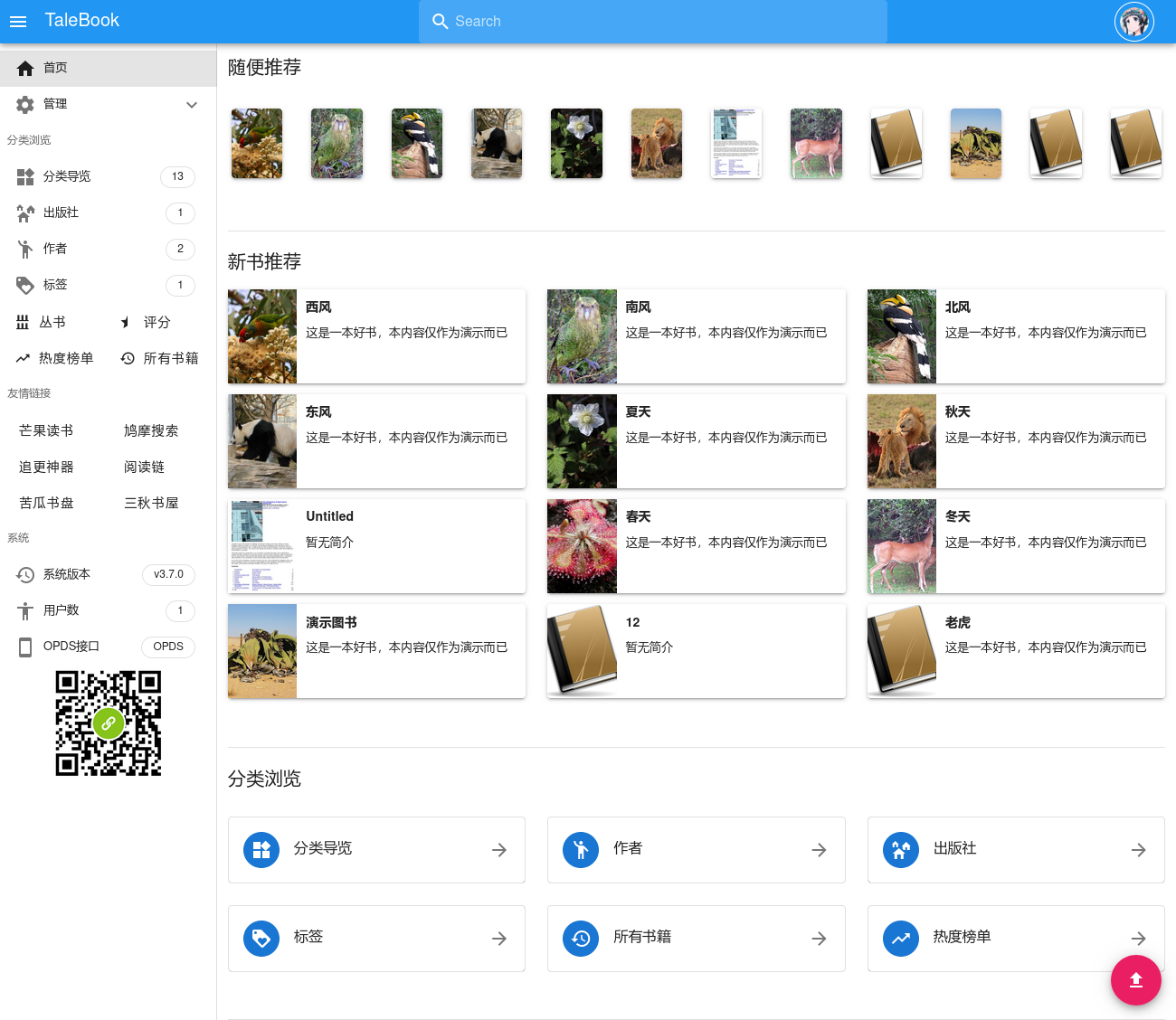Open the 热度榜单 card arrow
This screenshot has width=1176, height=1020.
[x=1138, y=939]
